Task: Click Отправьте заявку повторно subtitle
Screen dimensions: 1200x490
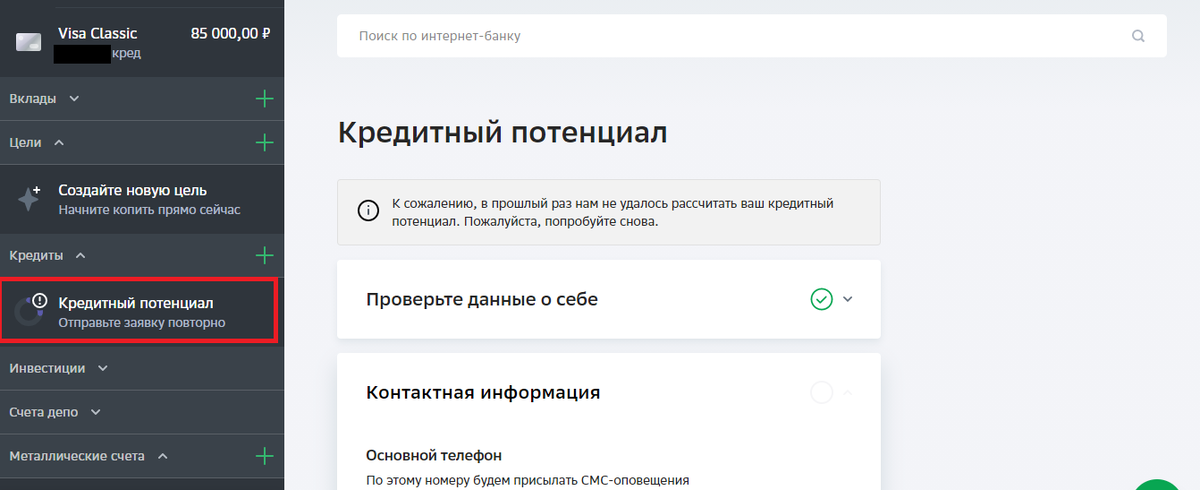Action: pos(142,323)
